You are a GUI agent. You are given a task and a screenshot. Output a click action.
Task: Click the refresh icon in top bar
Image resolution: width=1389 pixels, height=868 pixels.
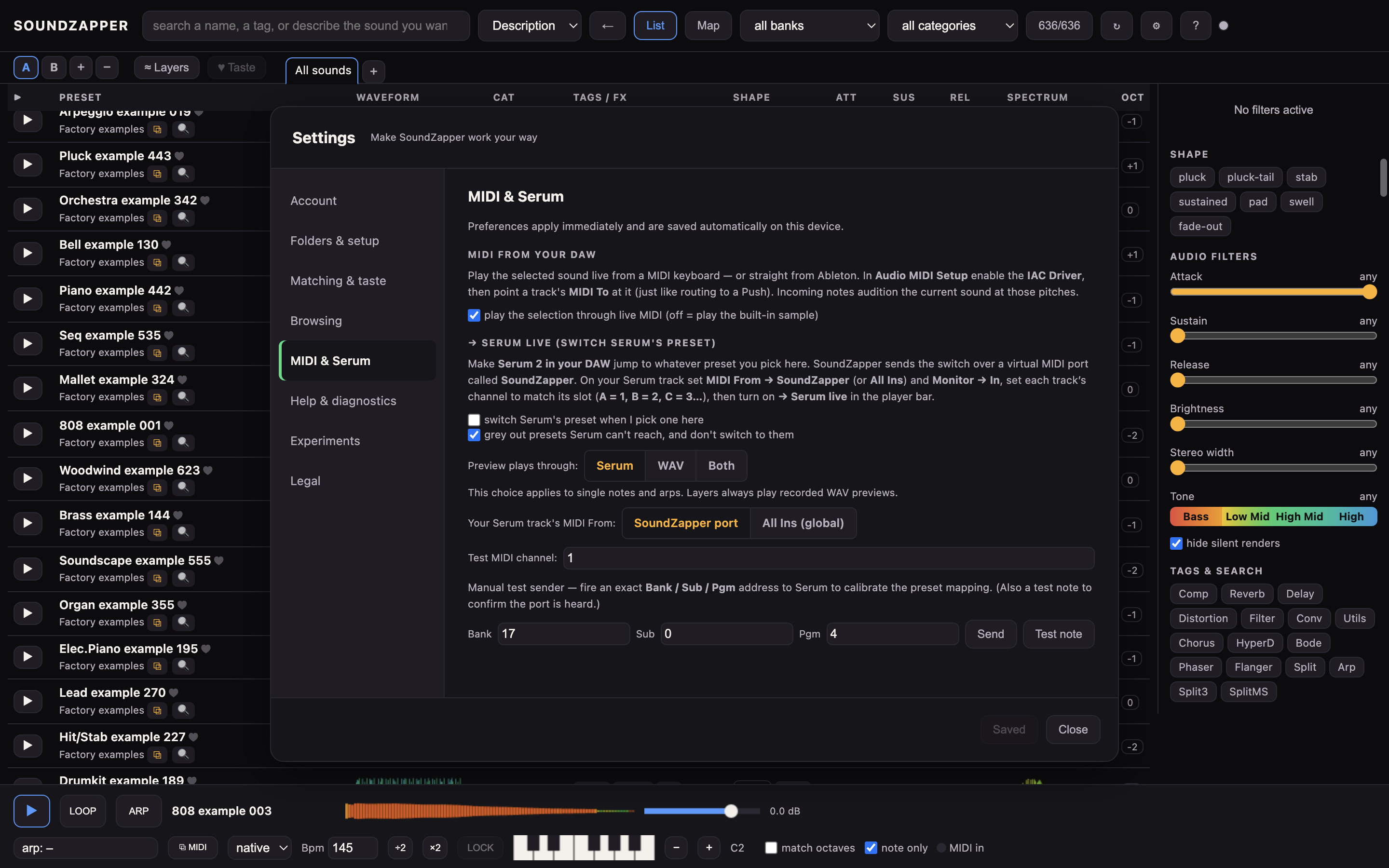click(1117, 26)
